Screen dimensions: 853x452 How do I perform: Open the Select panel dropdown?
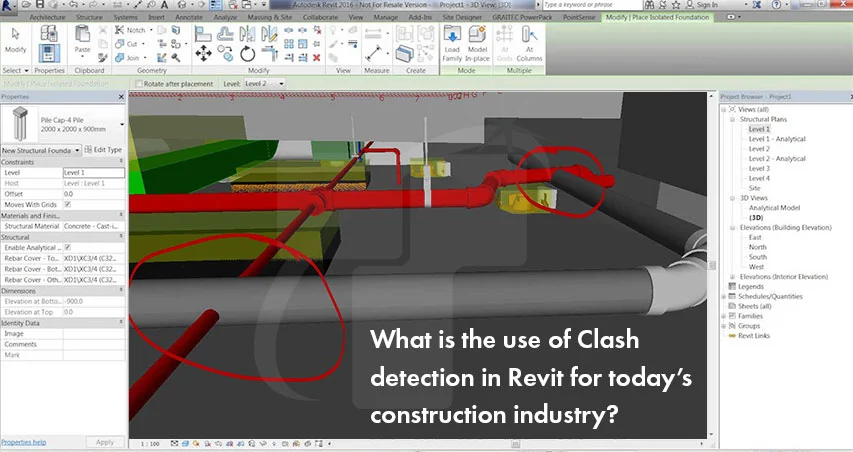click(x=15, y=71)
